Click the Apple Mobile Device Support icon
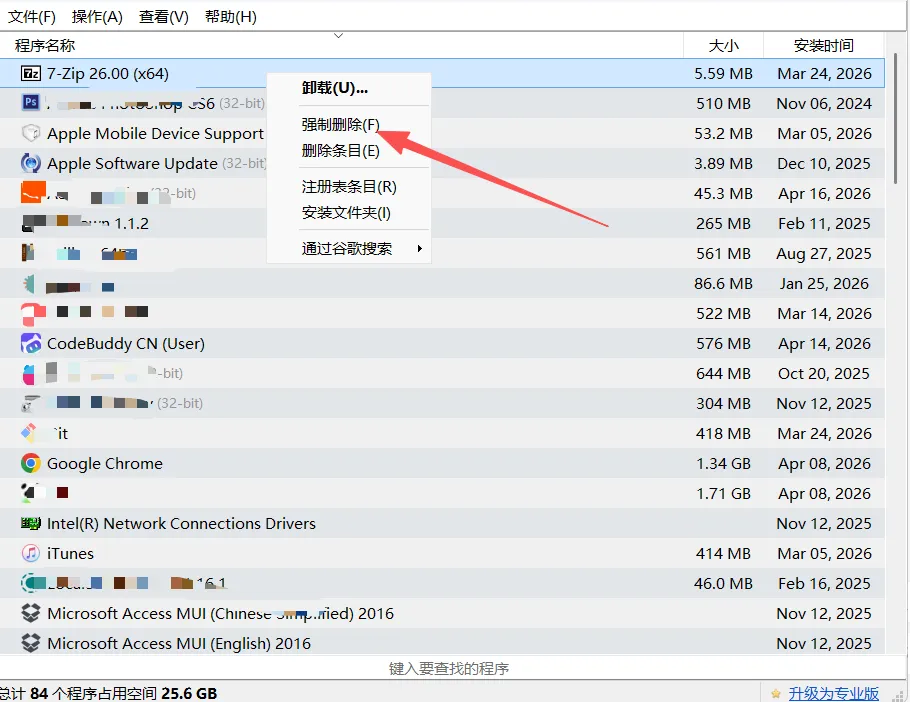 [31, 133]
